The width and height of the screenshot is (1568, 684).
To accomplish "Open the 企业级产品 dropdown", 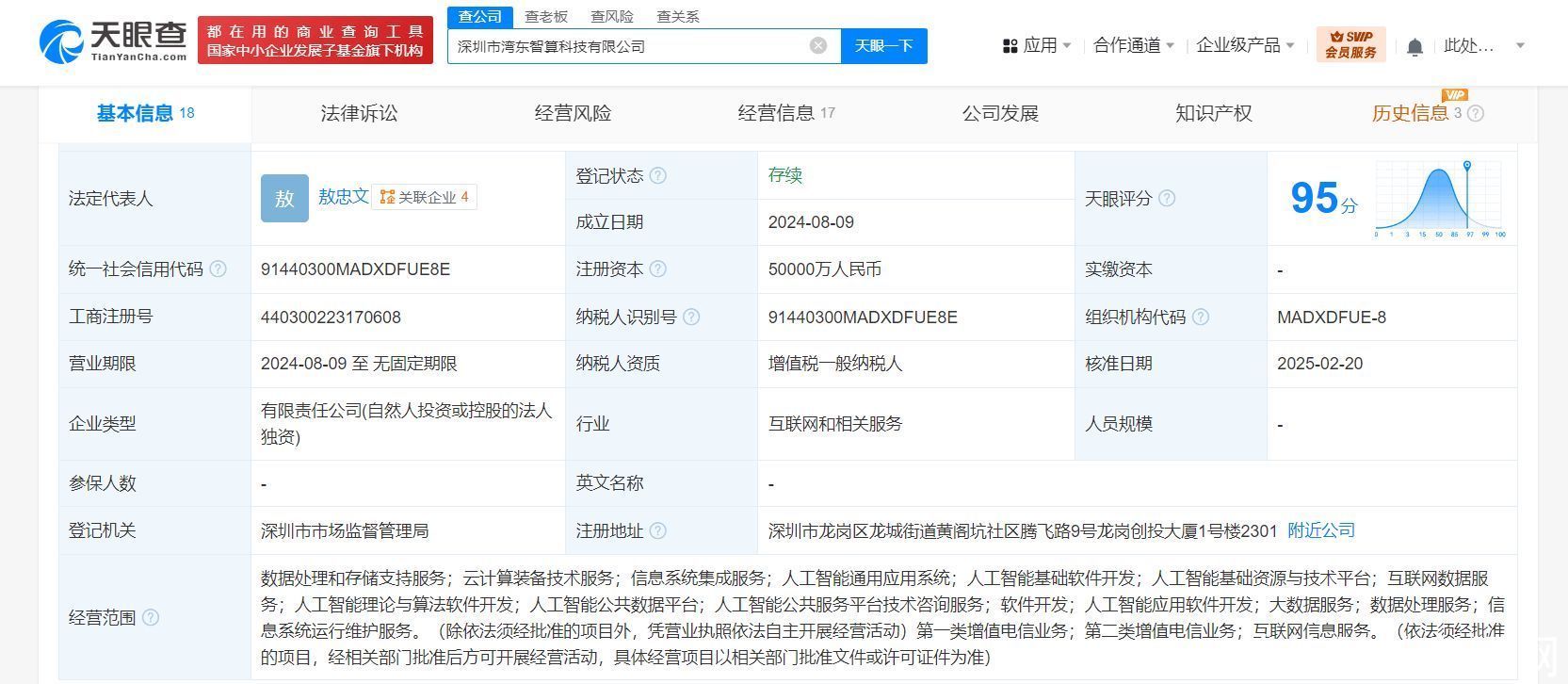I will [1244, 45].
